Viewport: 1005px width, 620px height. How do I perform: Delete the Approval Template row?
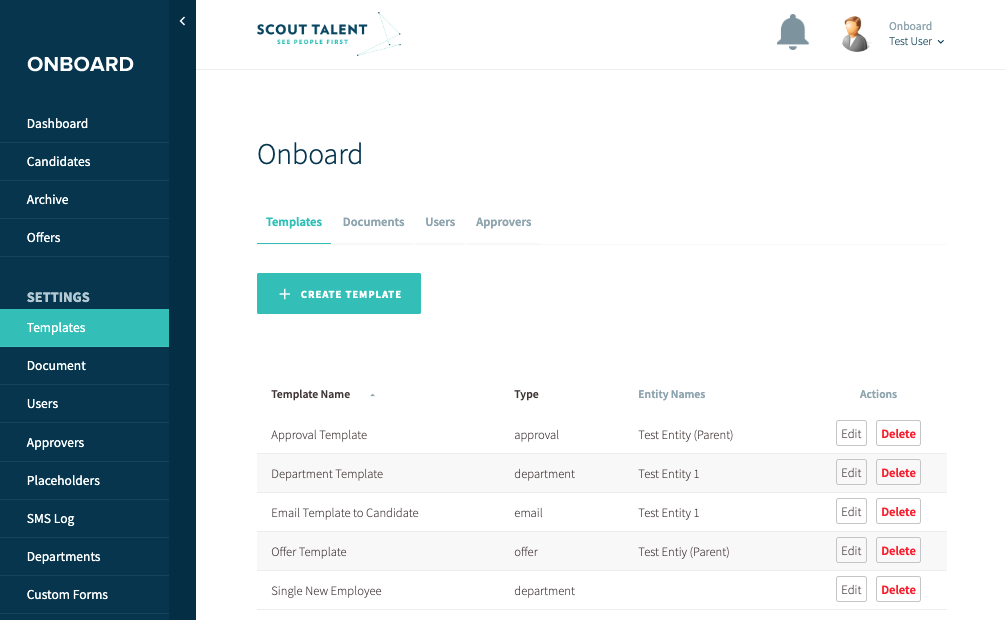pos(898,433)
